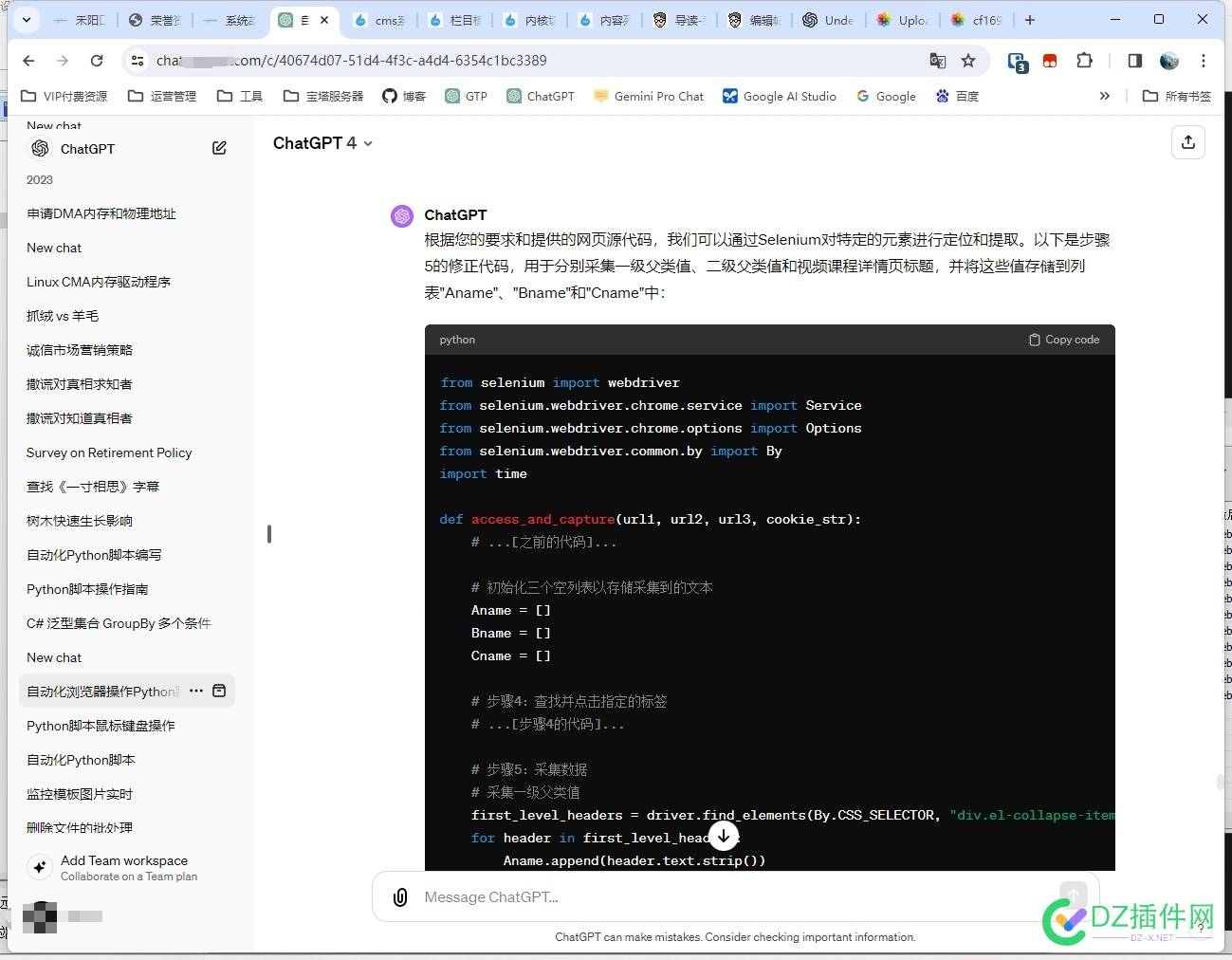Close the active ChatGPT tab
This screenshot has height=960, width=1232.
pyautogui.click(x=324, y=19)
